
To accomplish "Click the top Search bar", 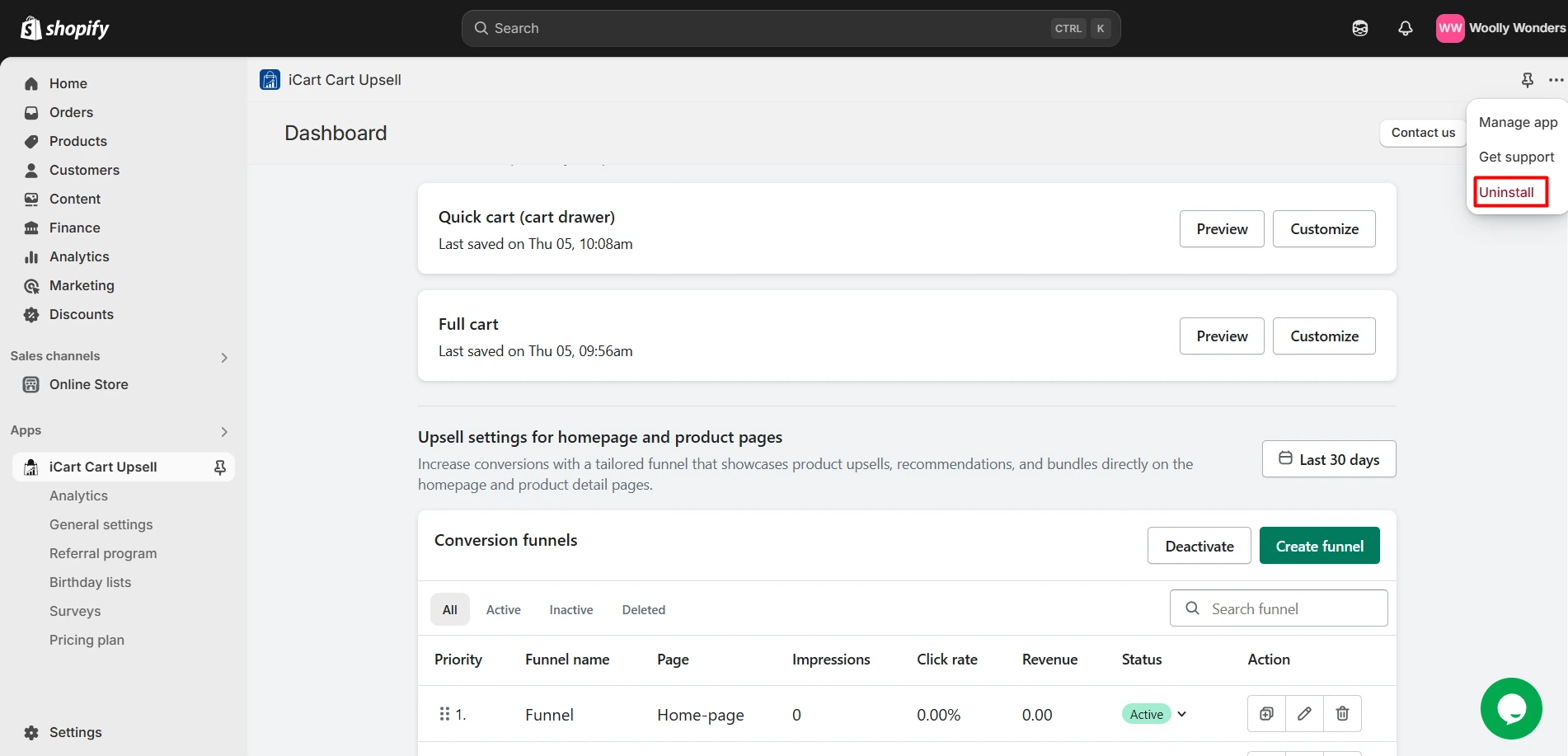I will (791, 28).
